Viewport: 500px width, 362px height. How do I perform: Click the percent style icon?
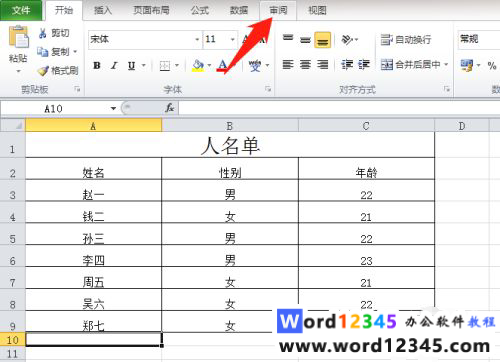point(492,65)
